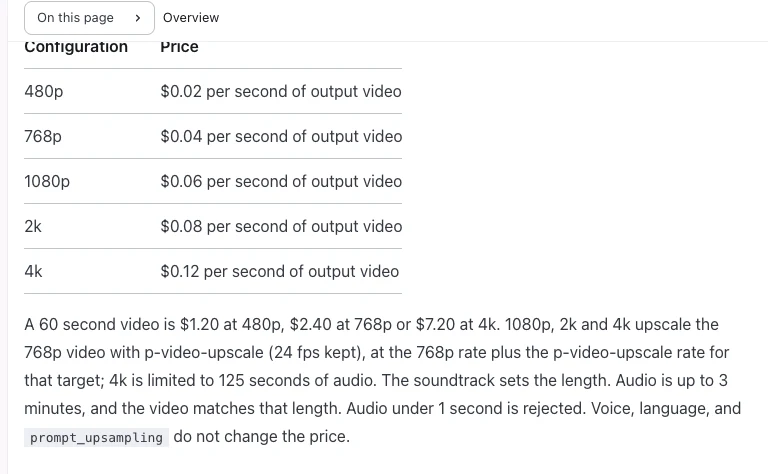The height and width of the screenshot is (474, 768).
Task: Select the 768p configuration cell
Action: 43,136
